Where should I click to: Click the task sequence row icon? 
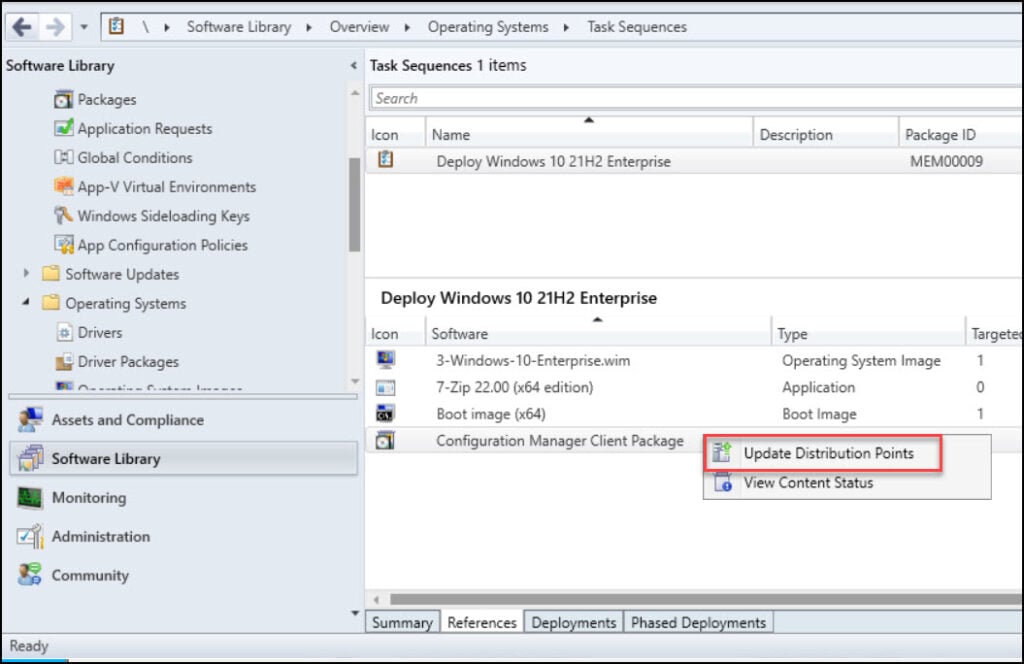pyautogui.click(x=385, y=159)
